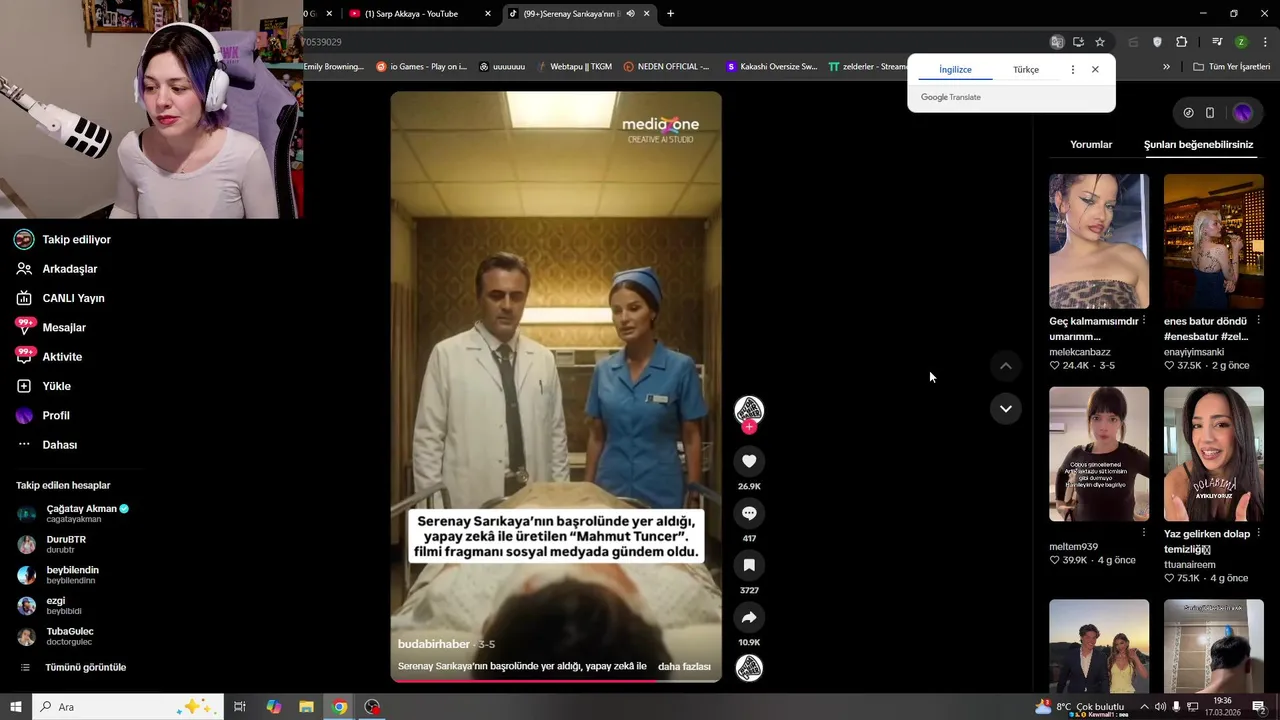The width and height of the screenshot is (1280, 720).
Task: Expand hidden bookmarks with double chevron
Action: pyautogui.click(x=1166, y=67)
